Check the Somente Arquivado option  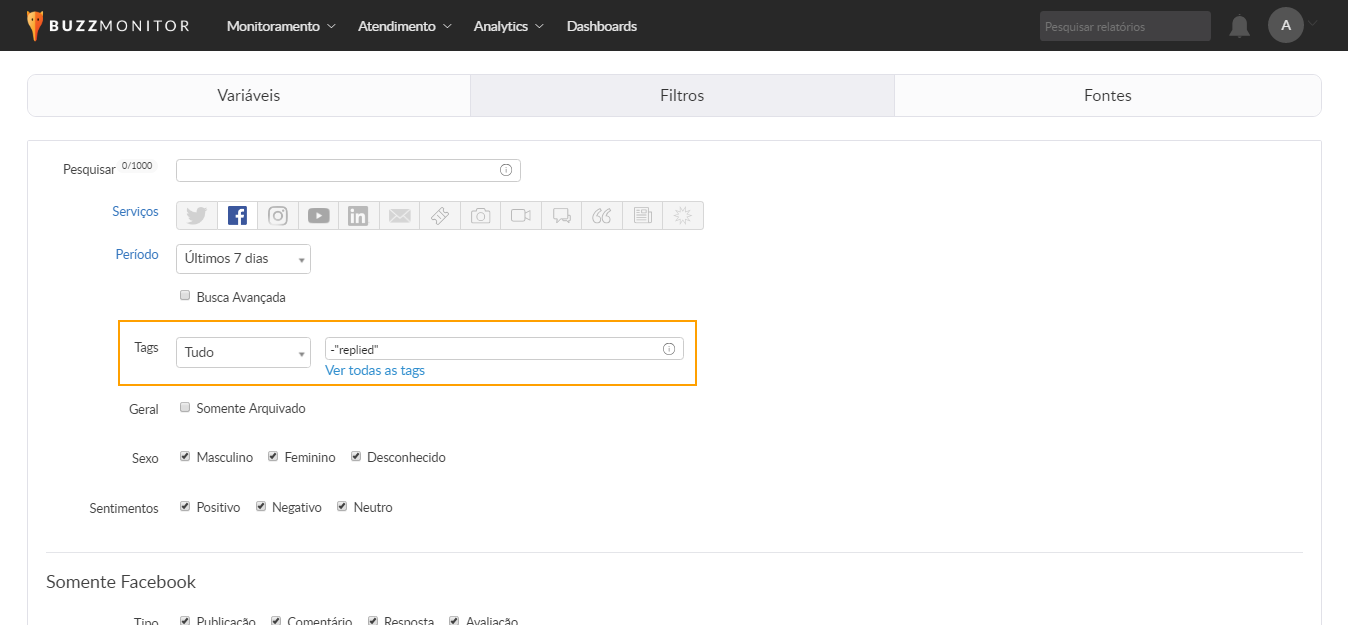(x=185, y=408)
